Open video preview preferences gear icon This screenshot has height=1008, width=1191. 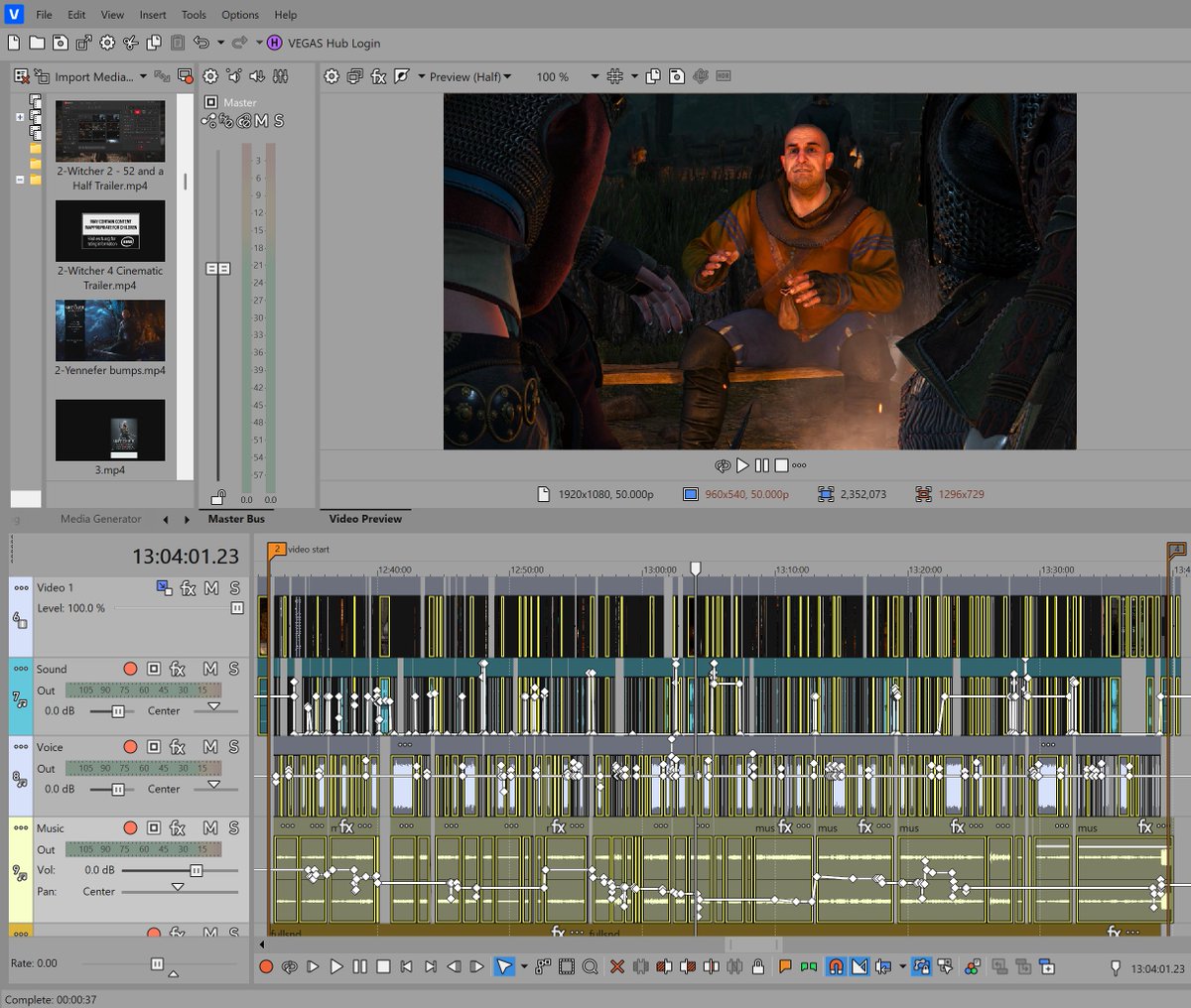(331, 76)
